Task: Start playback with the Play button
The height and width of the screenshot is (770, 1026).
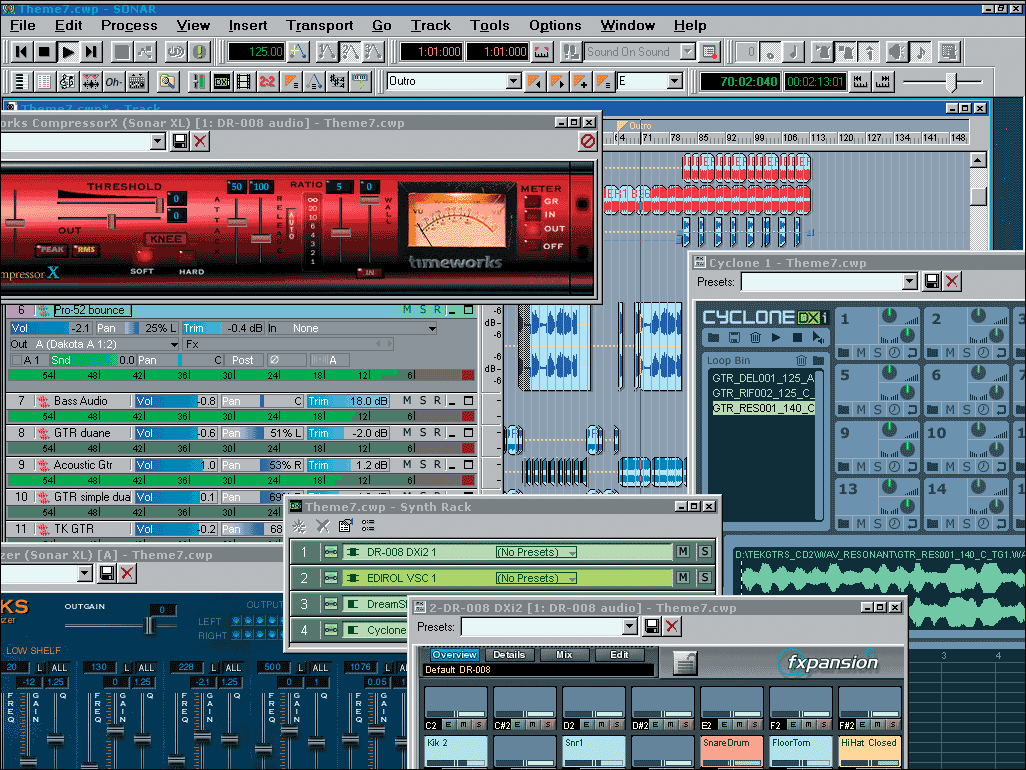Action: tap(68, 52)
